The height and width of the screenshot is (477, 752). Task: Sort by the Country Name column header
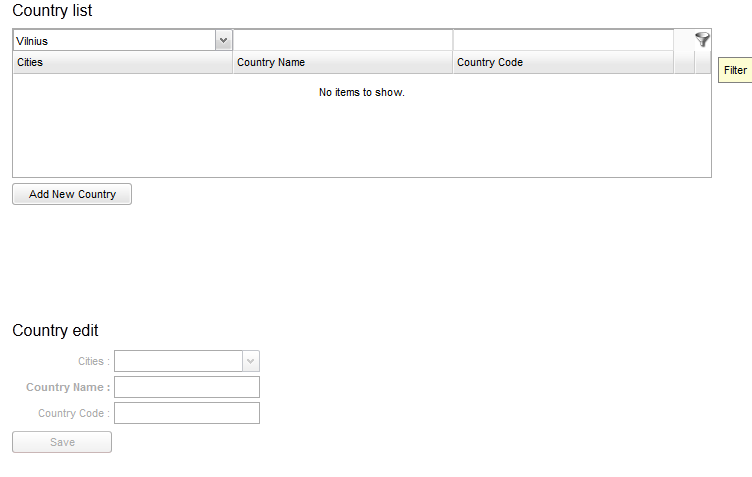[x=342, y=62]
